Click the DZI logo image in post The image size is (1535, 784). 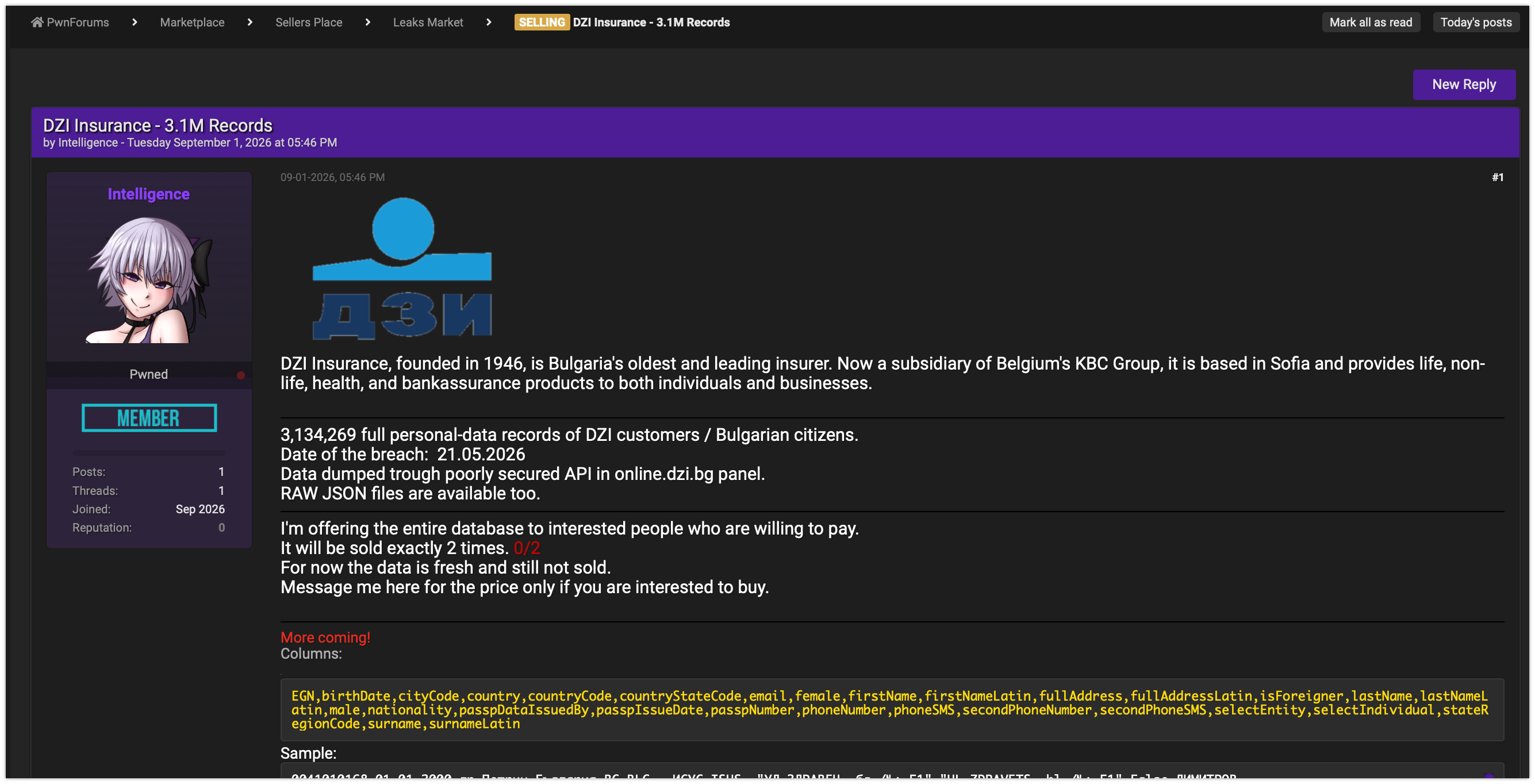coord(402,268)
